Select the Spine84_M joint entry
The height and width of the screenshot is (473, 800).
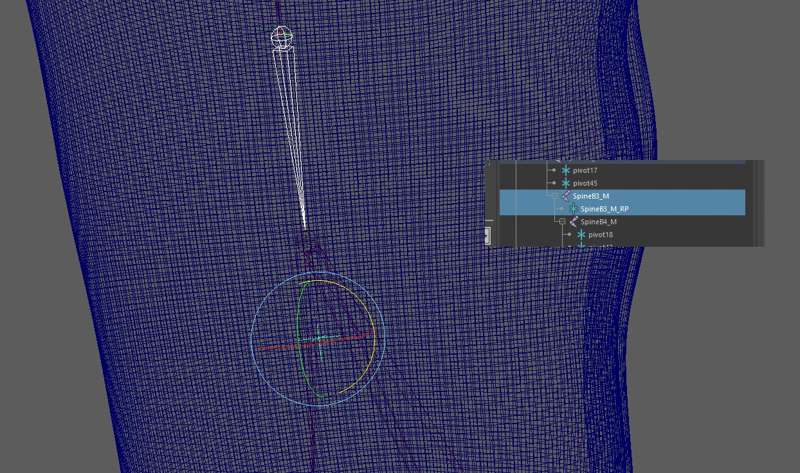pyautogui.click(x=598, y=222)
